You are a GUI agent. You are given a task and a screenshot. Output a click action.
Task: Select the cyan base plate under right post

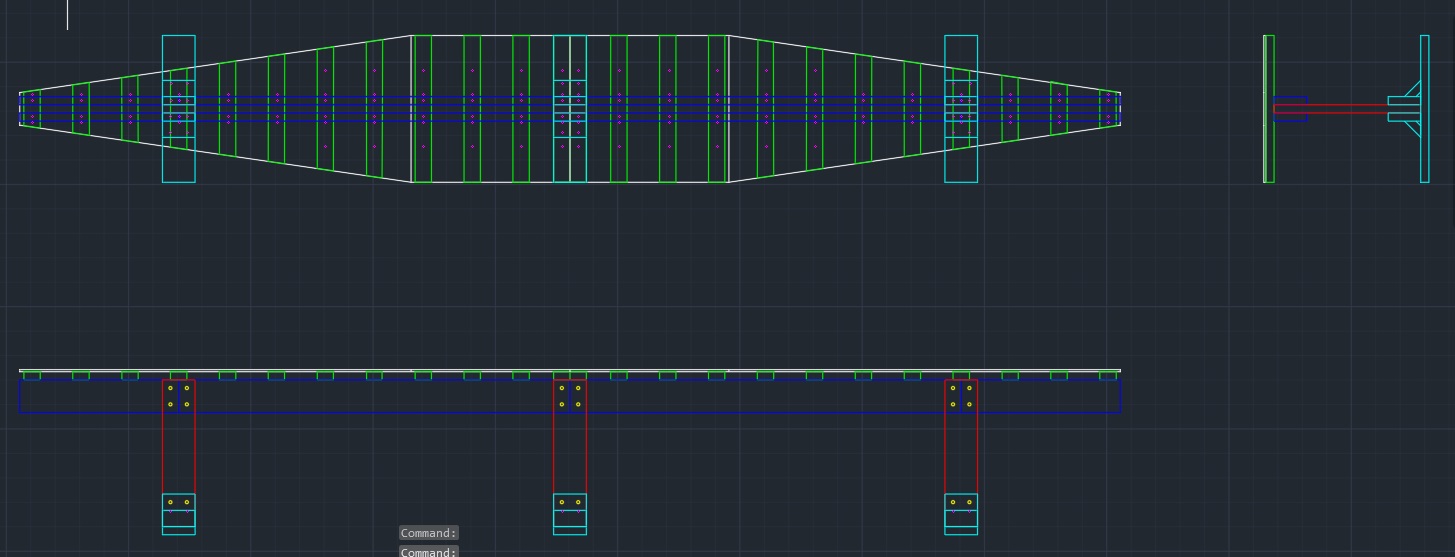(x=961, y=514)
